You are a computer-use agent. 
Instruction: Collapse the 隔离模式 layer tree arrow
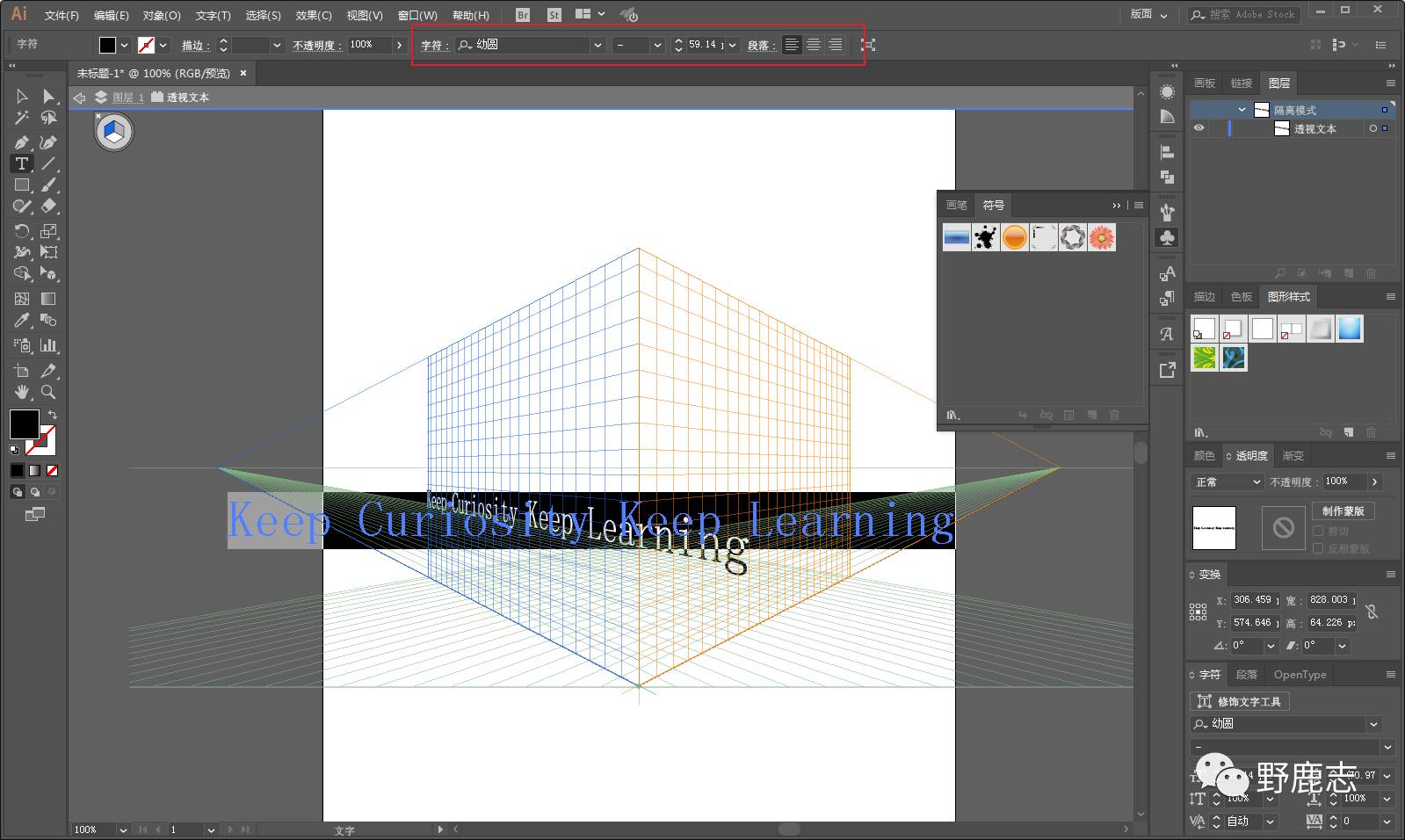click(x=1242, y=110)
